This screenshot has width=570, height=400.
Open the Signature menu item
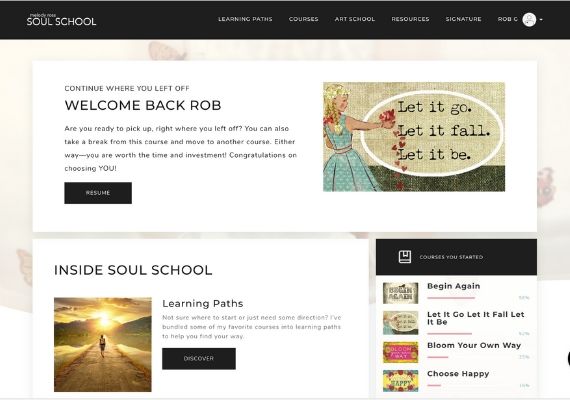[463, 19]
